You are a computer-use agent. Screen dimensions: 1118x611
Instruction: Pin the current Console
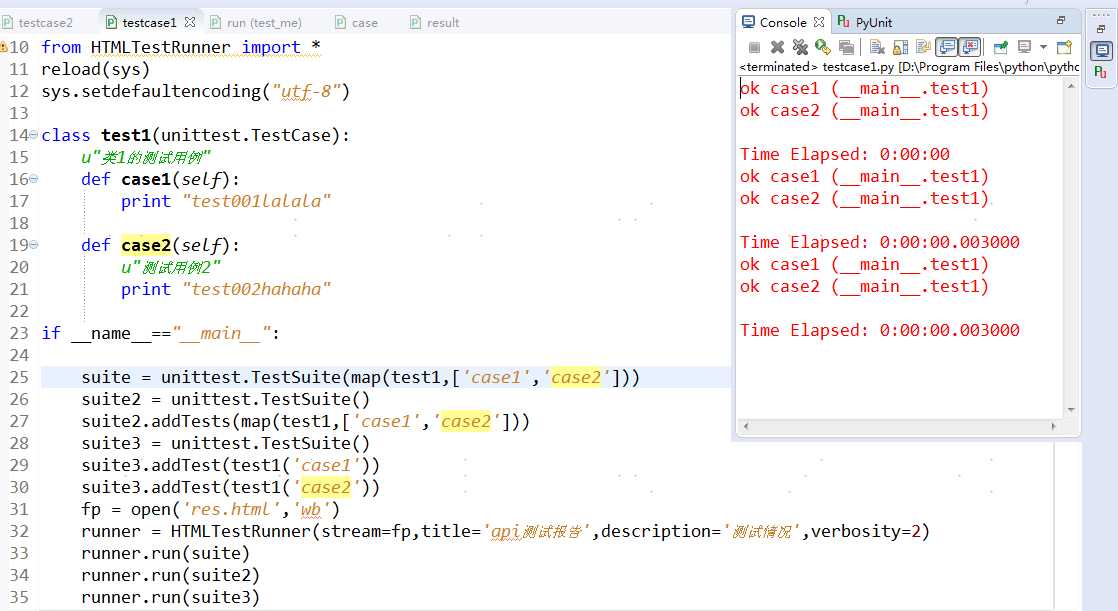coord(1000,47)
